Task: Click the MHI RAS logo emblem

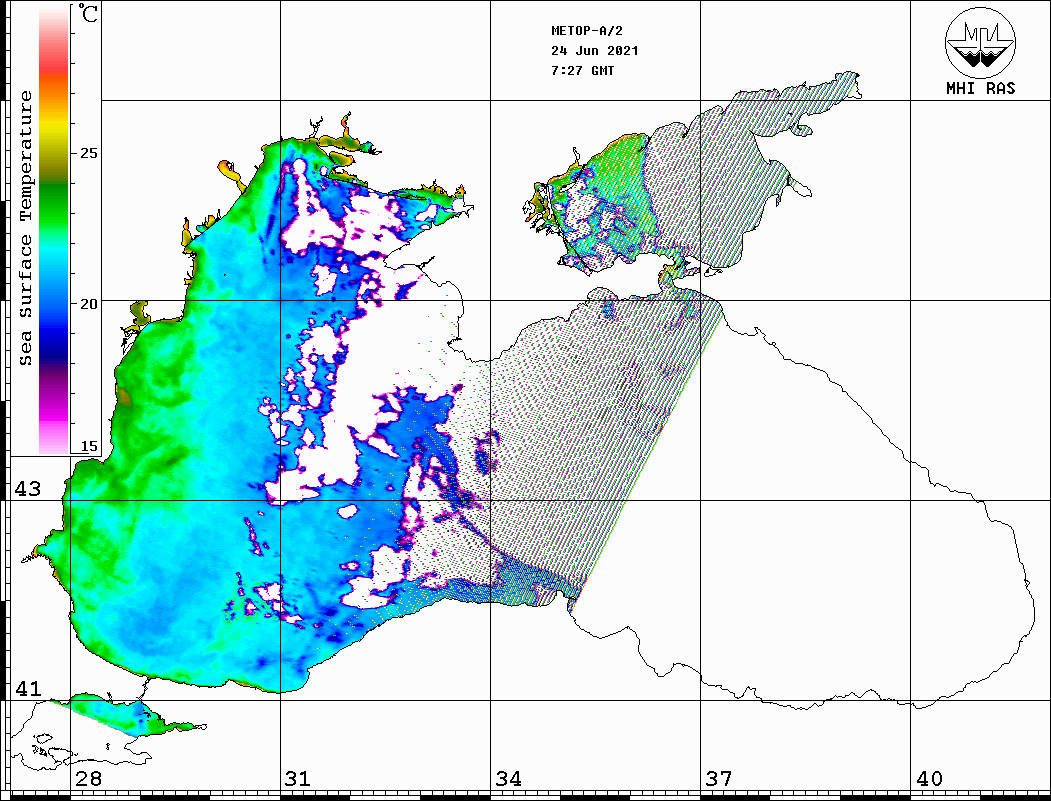Action: click(x=981, y=42)
